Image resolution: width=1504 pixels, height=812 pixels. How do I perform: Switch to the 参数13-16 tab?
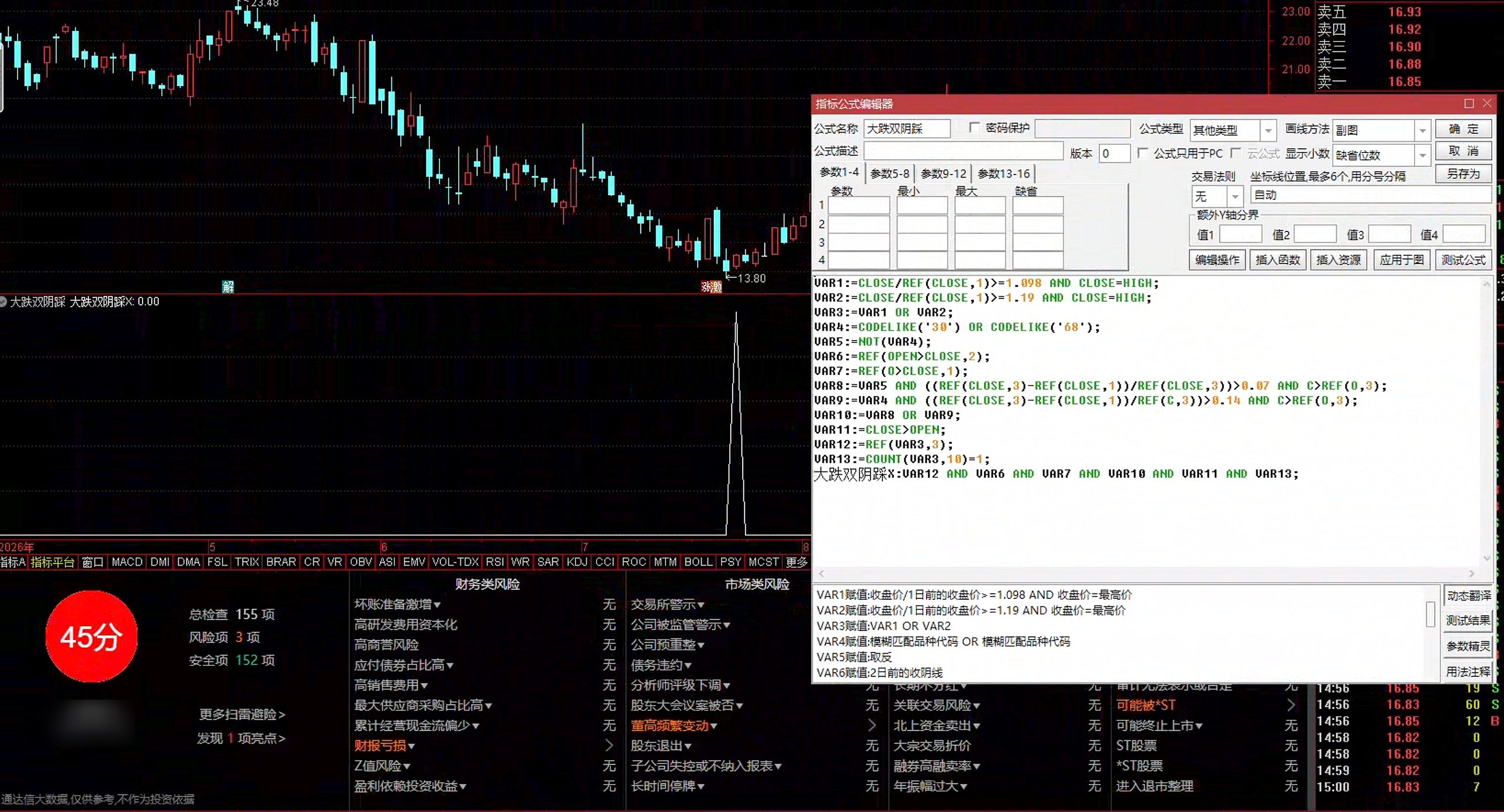1003,173
